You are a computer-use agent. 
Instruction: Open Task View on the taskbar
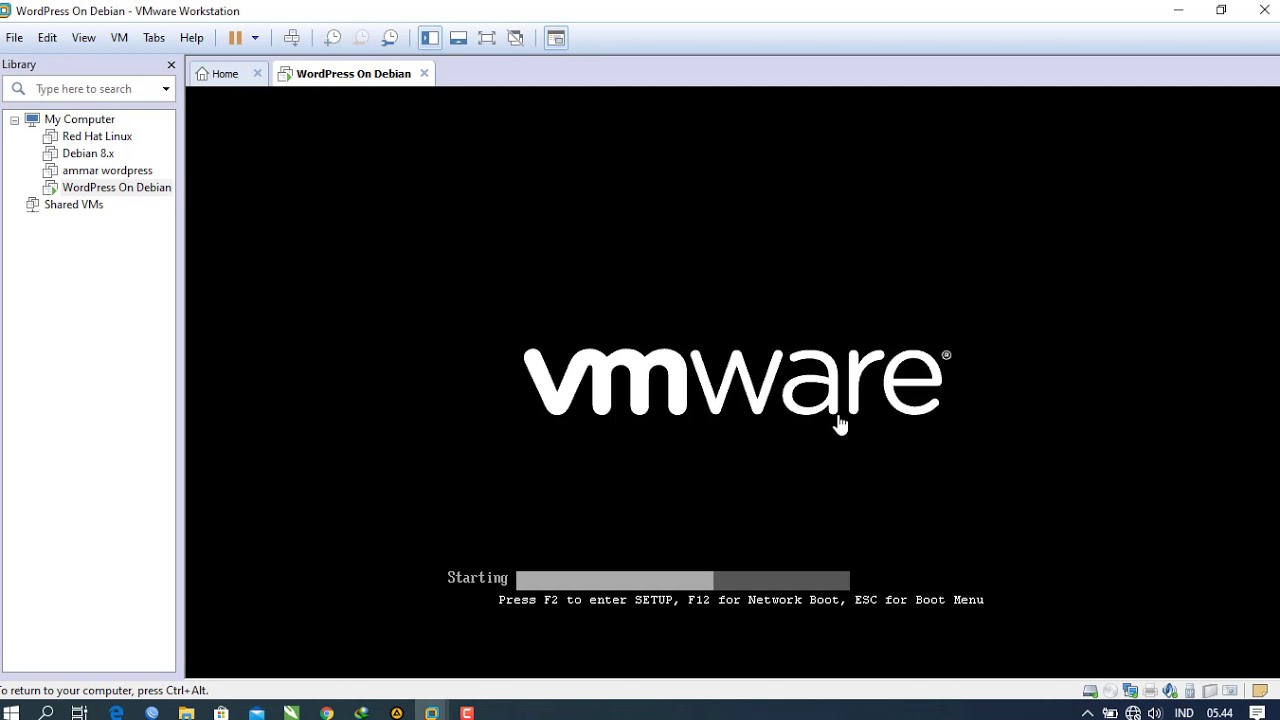tap(80, 713)
